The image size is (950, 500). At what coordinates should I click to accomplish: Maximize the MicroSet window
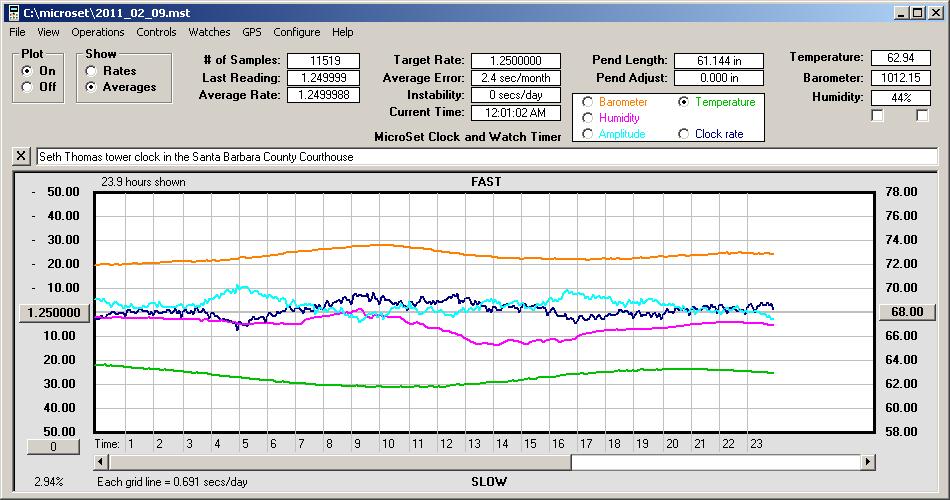pyautogui.click(x=917, y=12)
